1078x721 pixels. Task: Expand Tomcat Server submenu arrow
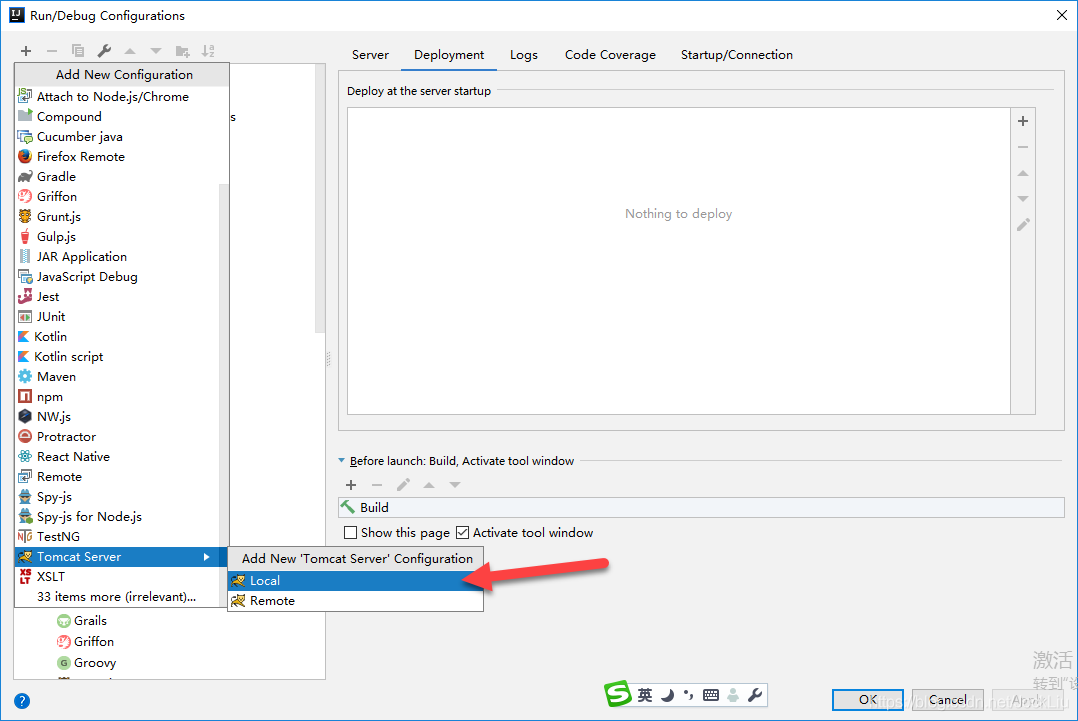206,557
